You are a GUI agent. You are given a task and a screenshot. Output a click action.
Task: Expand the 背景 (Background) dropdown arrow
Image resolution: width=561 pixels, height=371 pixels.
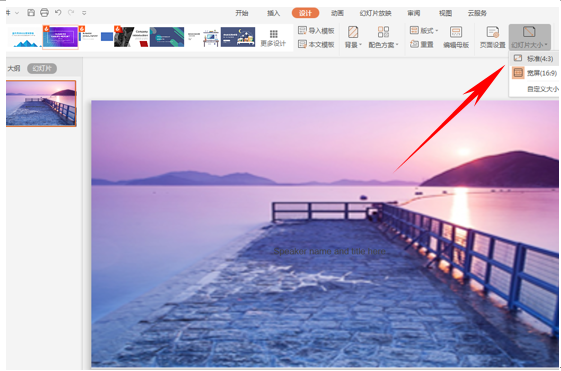[360, 45]
